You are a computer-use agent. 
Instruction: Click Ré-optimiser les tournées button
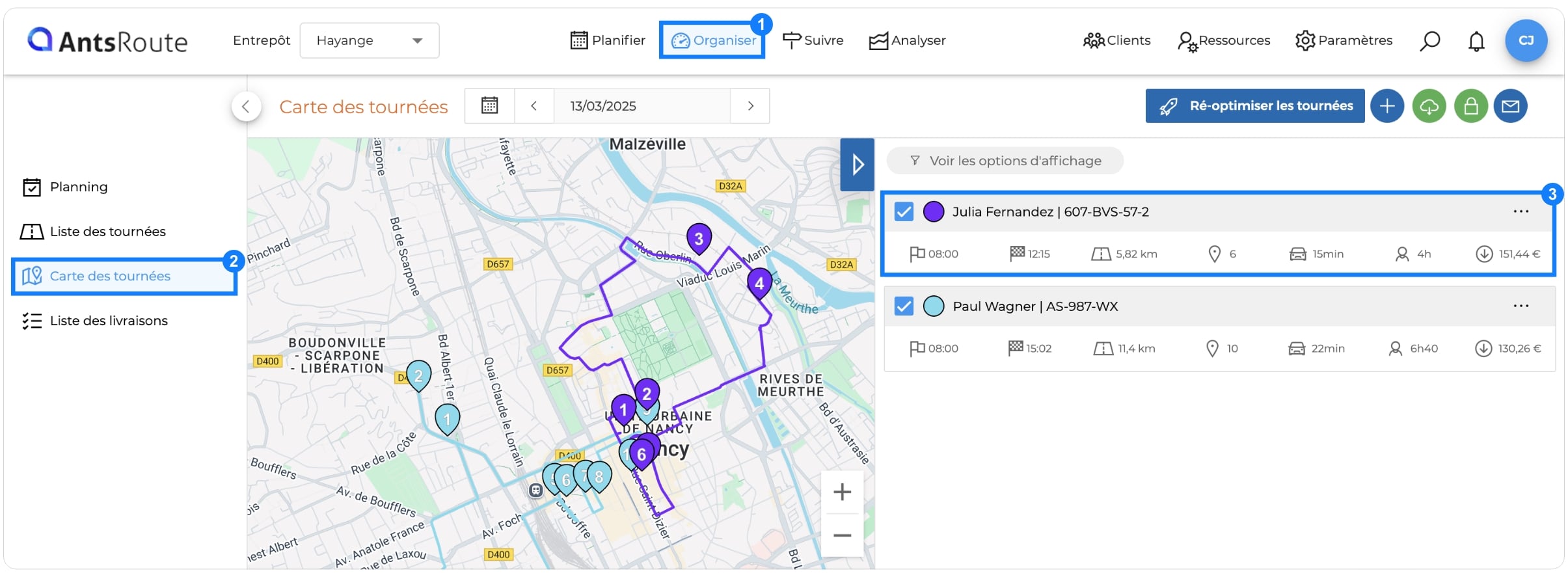pos(1255,105)
